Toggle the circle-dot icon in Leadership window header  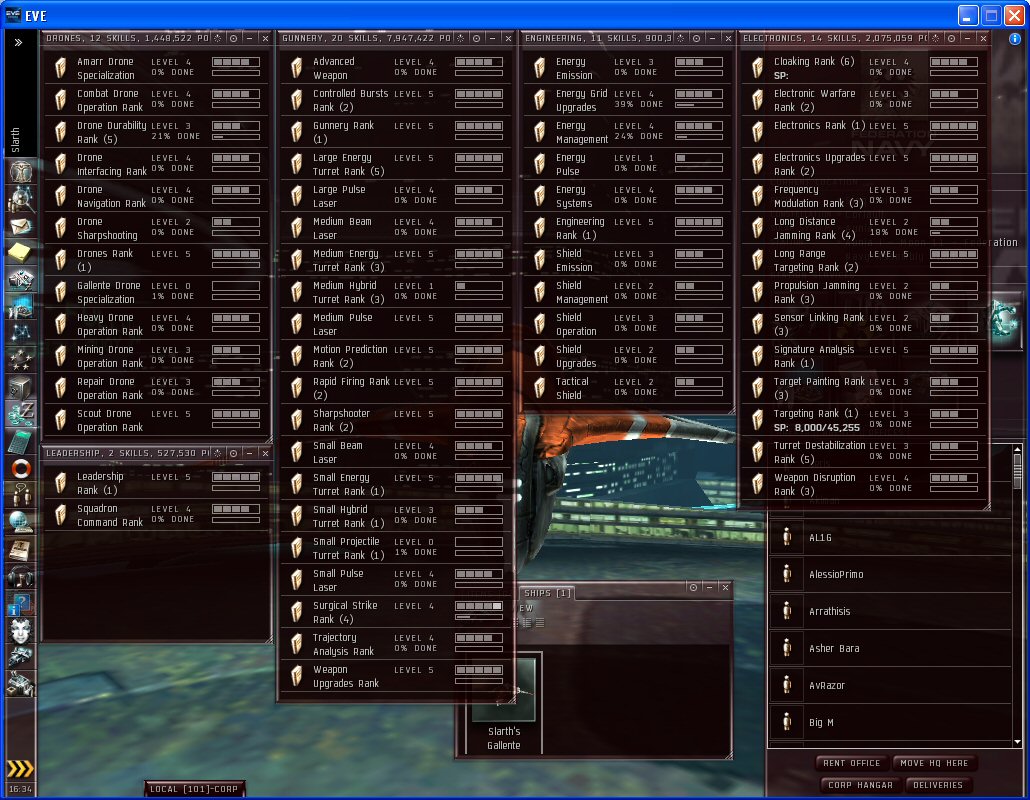(233, 453)
